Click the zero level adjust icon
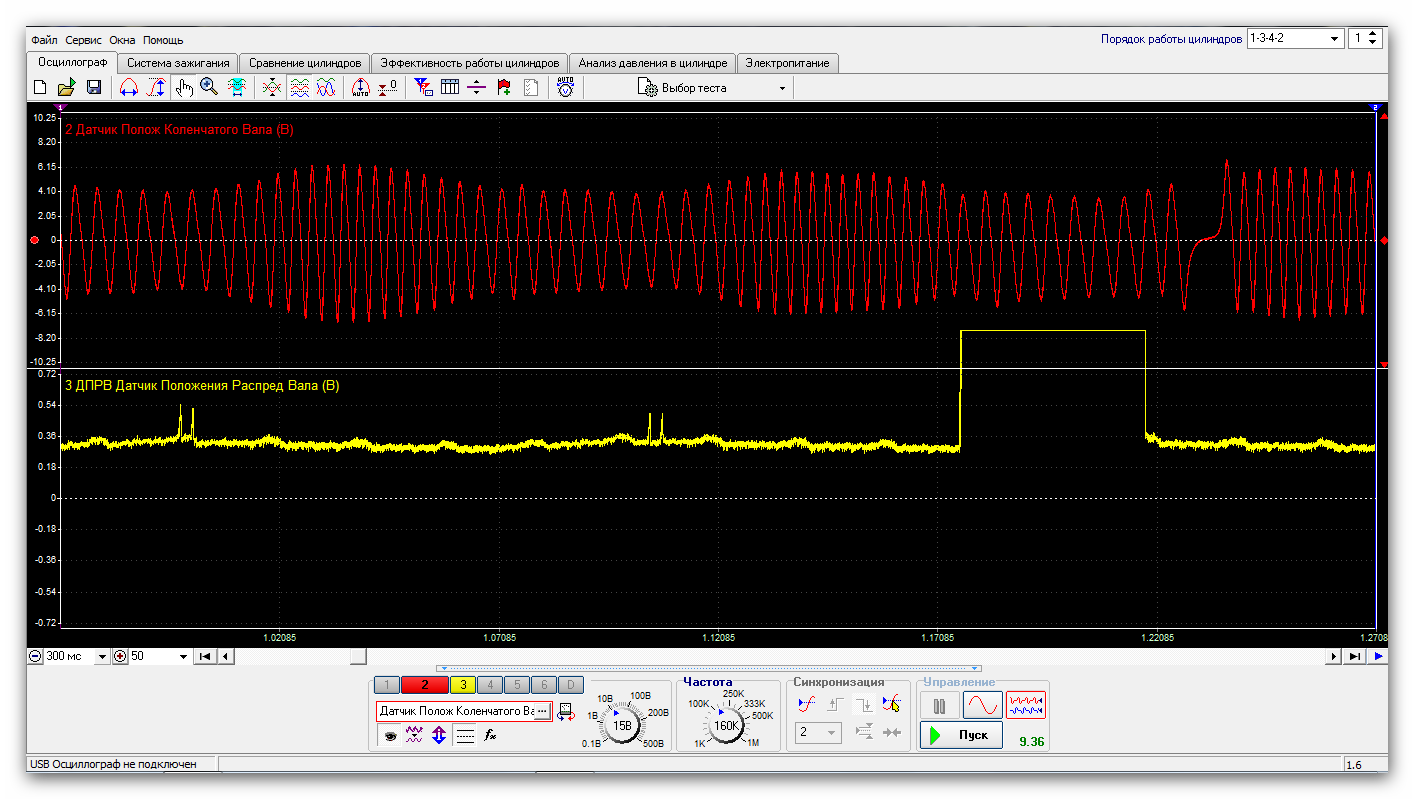The height and width of the screenshot is (799, 1414). (388, 87)
